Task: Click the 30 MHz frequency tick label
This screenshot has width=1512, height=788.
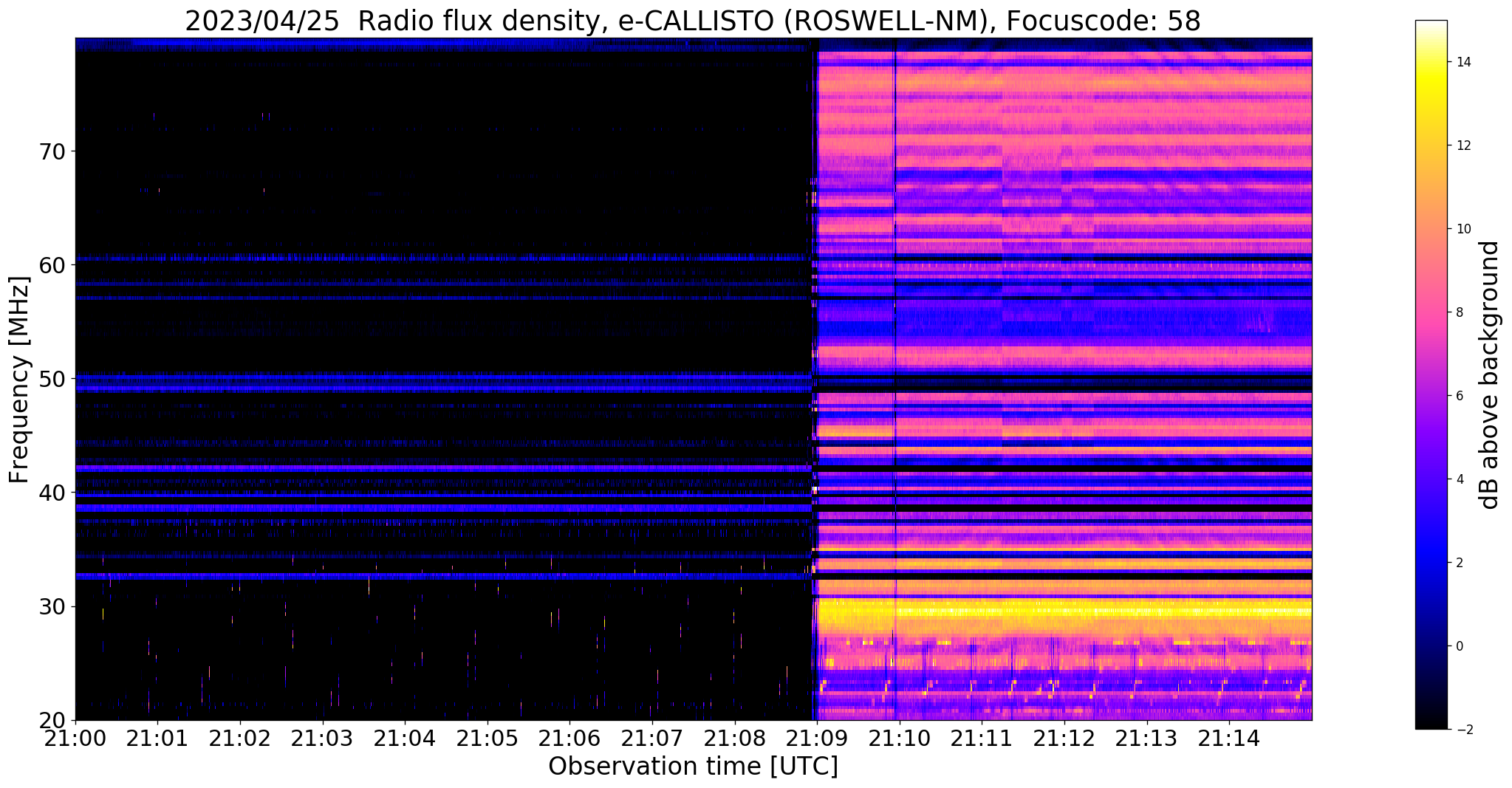Action: pyautogui.click(x=51, y=606)
